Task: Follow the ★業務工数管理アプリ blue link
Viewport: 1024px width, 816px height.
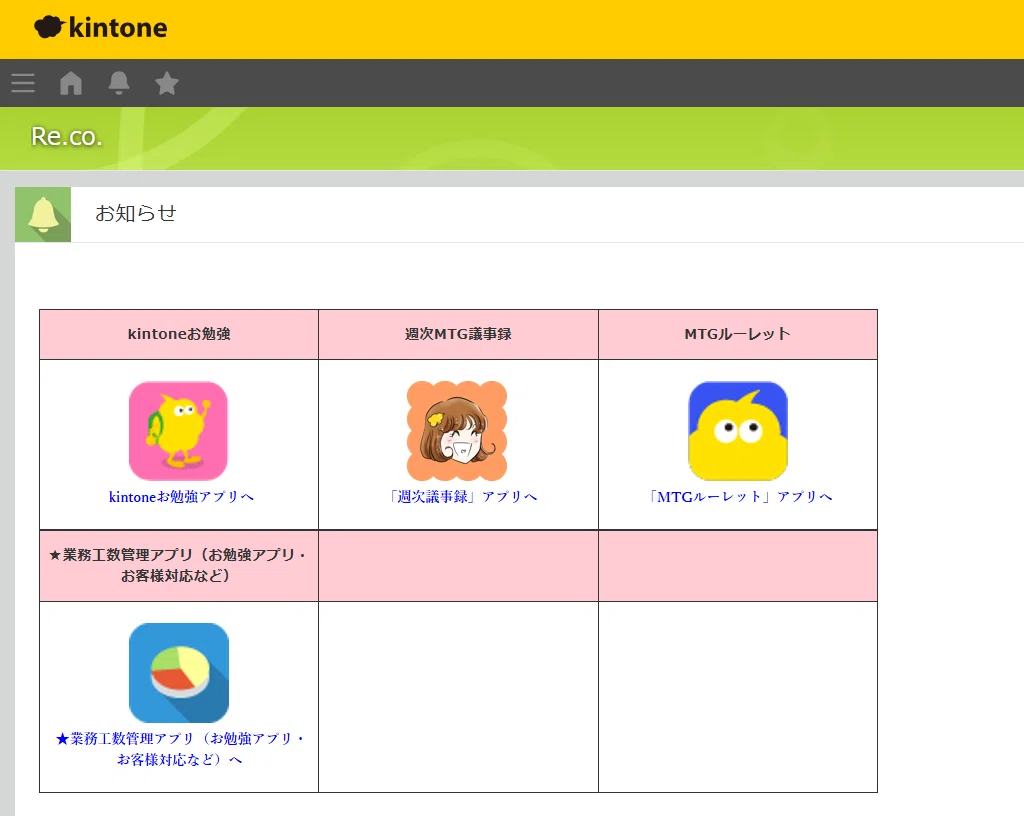Action: click(180, 749)
